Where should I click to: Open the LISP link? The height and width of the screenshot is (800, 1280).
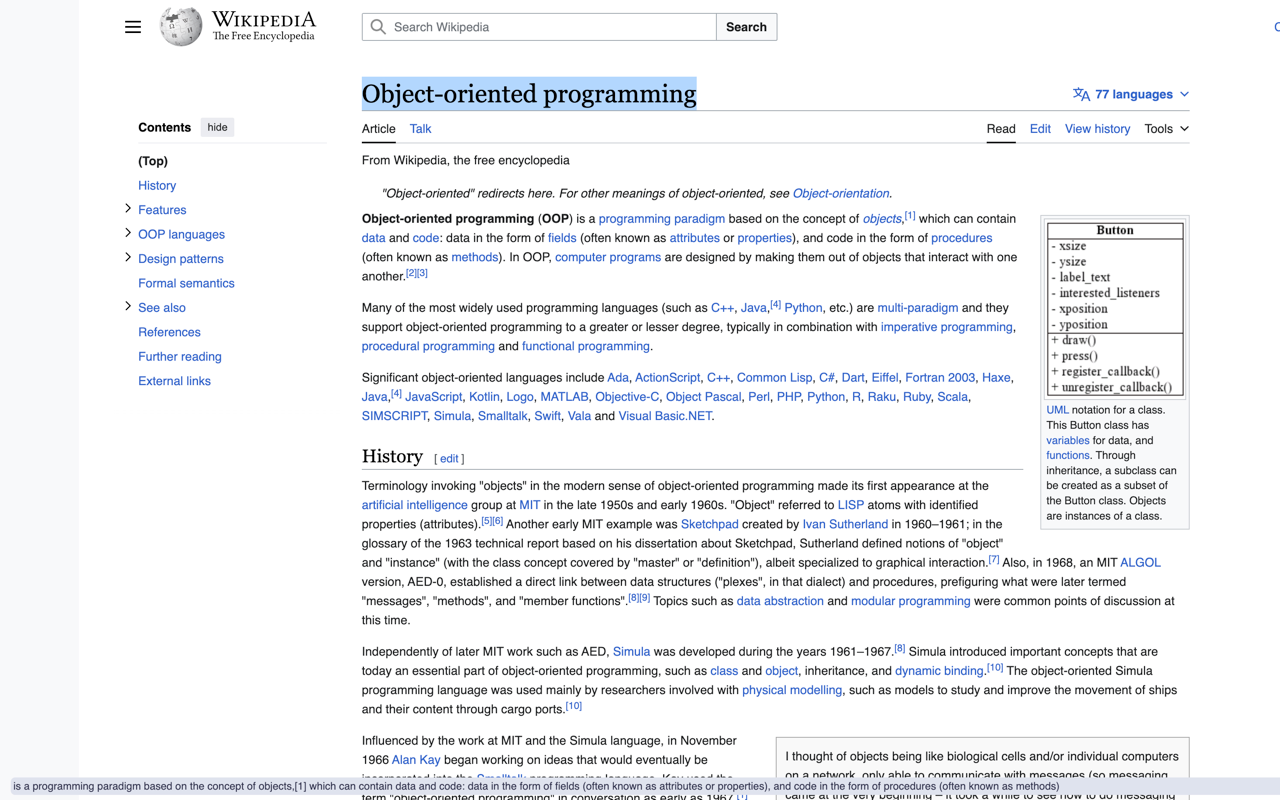tap(851, 505)
